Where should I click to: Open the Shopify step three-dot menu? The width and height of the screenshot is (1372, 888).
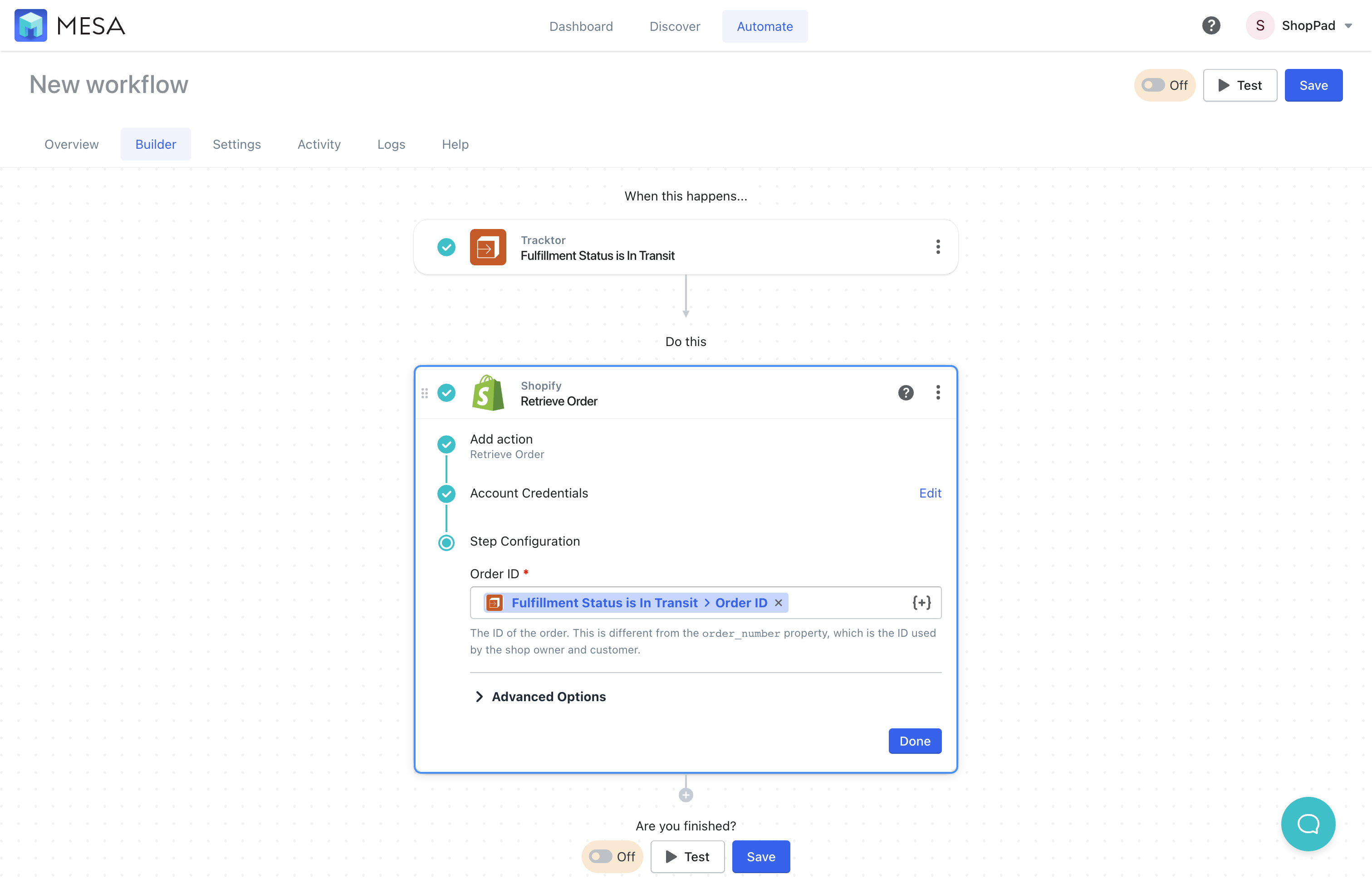[x=938, y=393]
